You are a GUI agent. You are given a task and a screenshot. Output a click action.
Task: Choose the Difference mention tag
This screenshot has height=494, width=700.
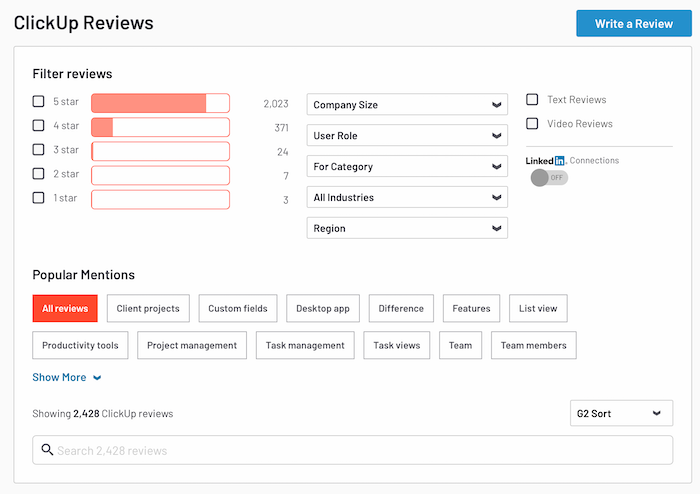pyautogui.click(x=401, y=308)
